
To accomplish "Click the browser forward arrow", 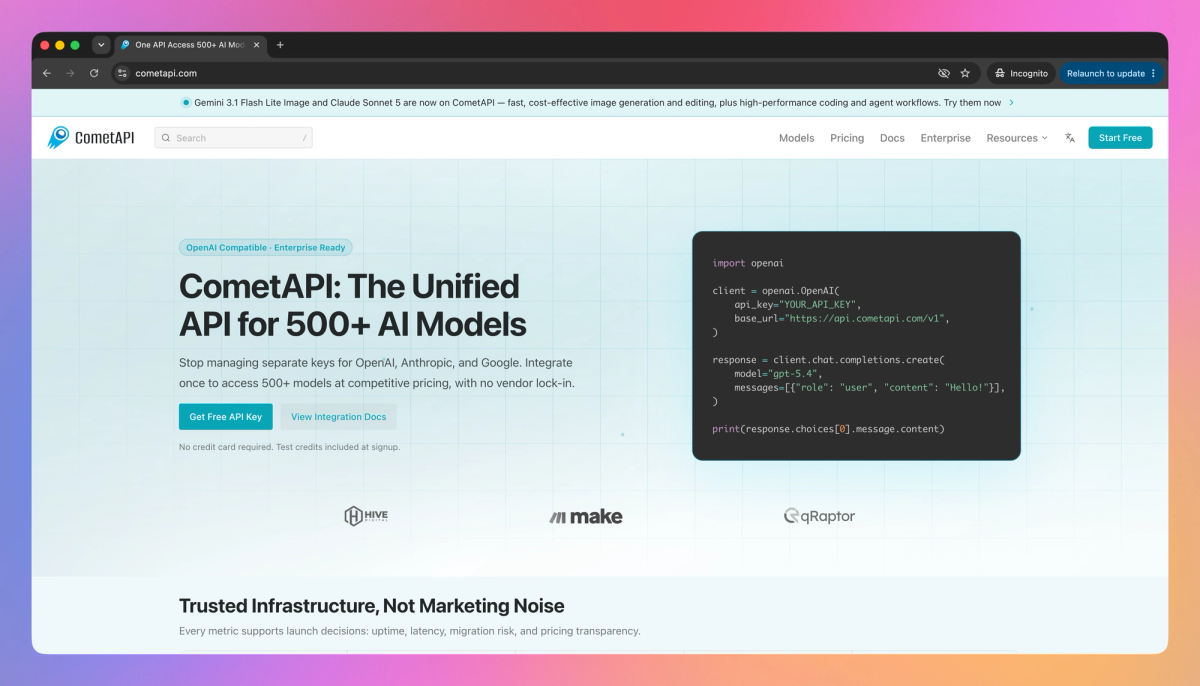I will coord(70,73).
